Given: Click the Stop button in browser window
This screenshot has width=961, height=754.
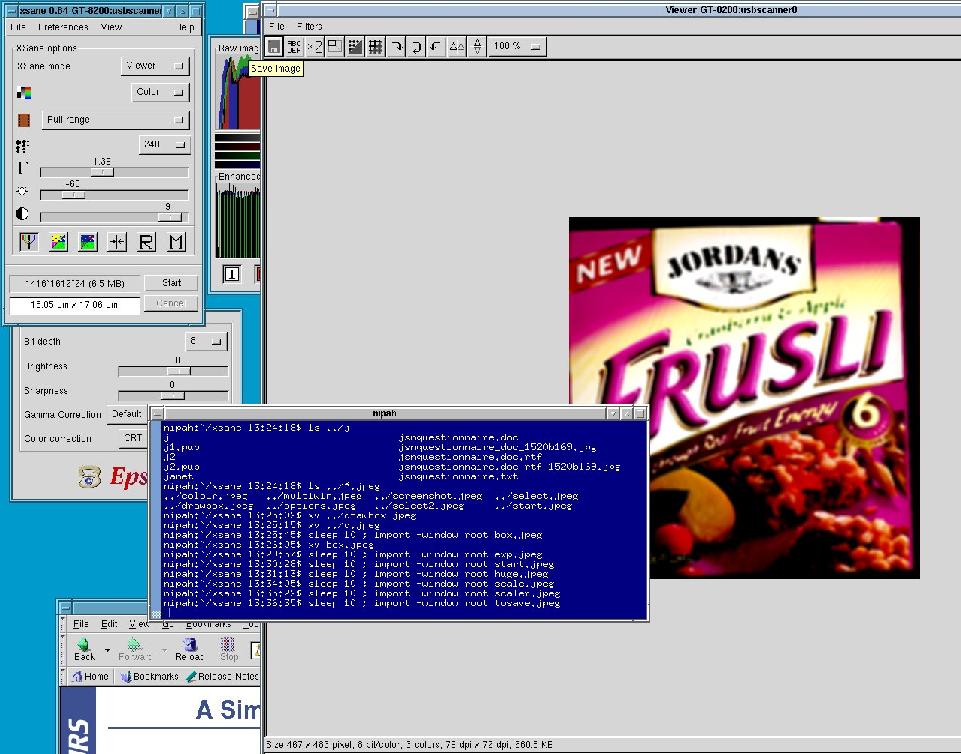Looking at the screenshot, I should click(x=229, y=649).
